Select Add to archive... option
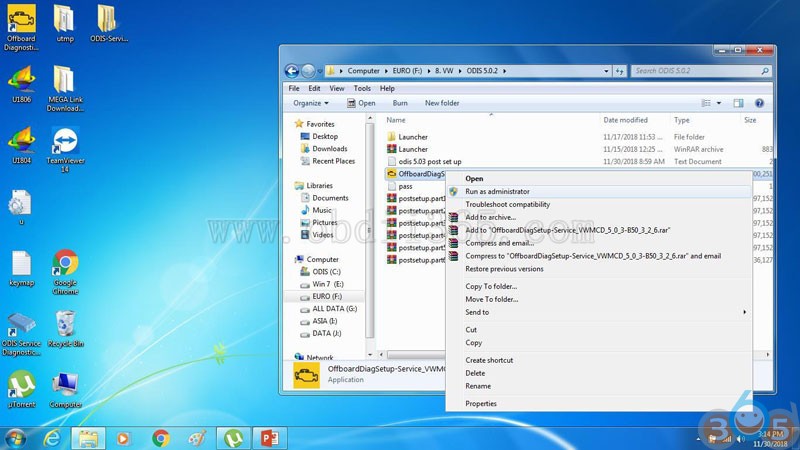This screenshot has height=450, width=800. click(598, 217)
